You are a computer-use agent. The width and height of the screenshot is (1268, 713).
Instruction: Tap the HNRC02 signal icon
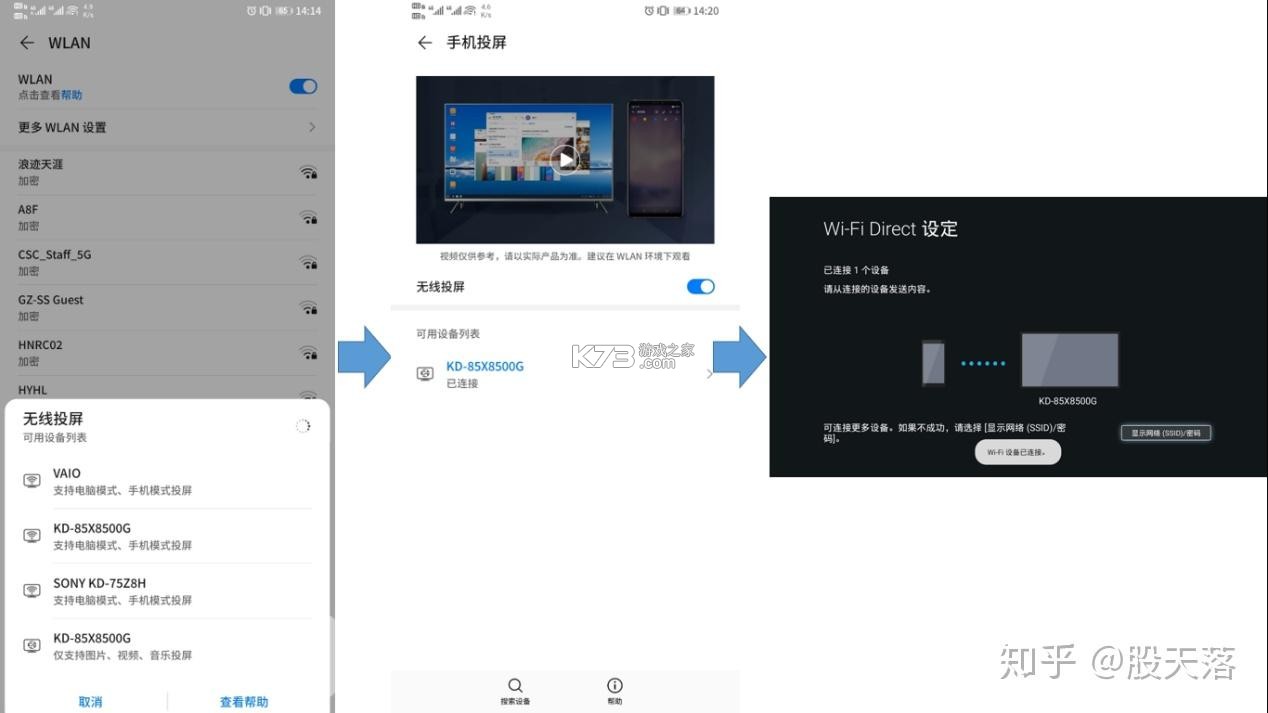click(x=309, y=353)
